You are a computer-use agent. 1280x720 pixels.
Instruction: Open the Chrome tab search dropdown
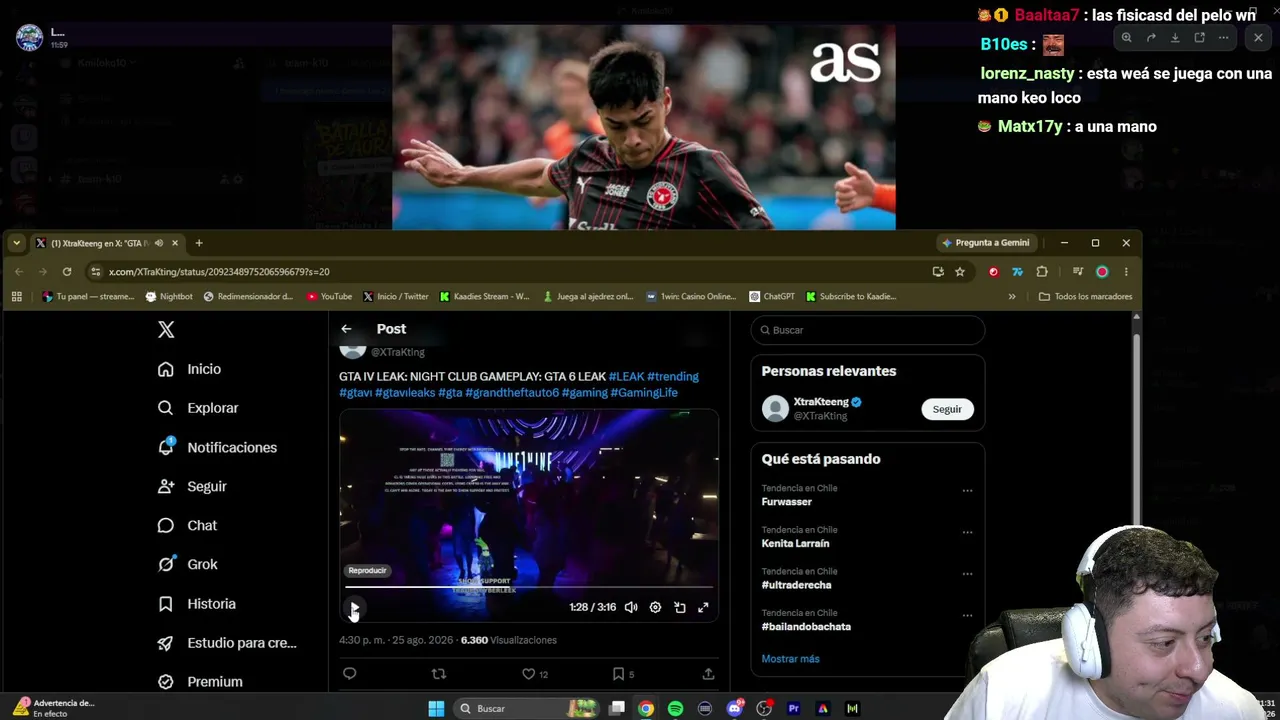coord(16,243)
